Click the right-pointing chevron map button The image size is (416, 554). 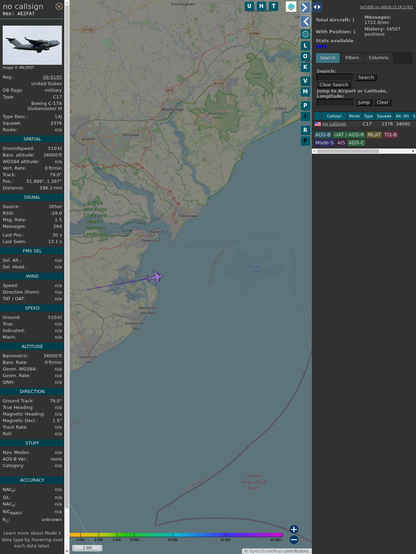coord(305,7)
